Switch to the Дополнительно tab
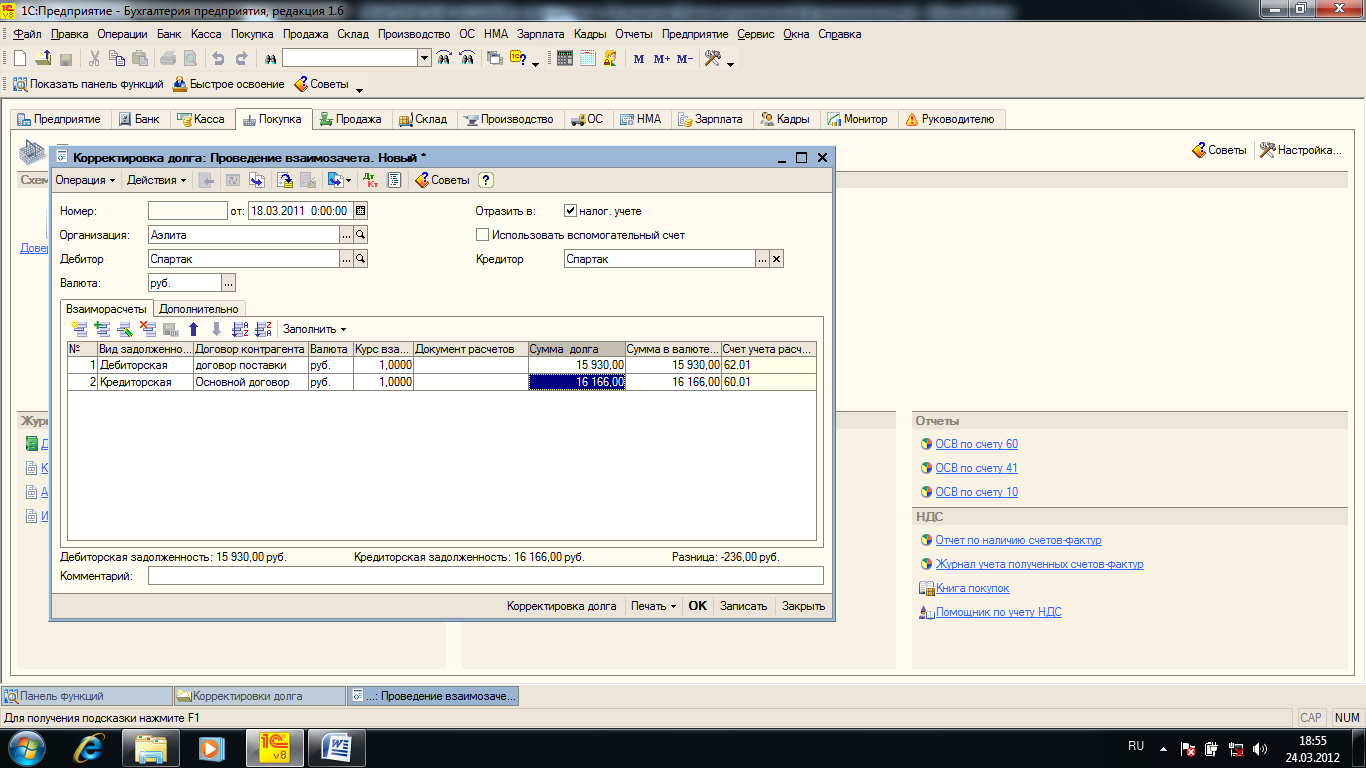 pyautogui.click(x=199, y=309)
